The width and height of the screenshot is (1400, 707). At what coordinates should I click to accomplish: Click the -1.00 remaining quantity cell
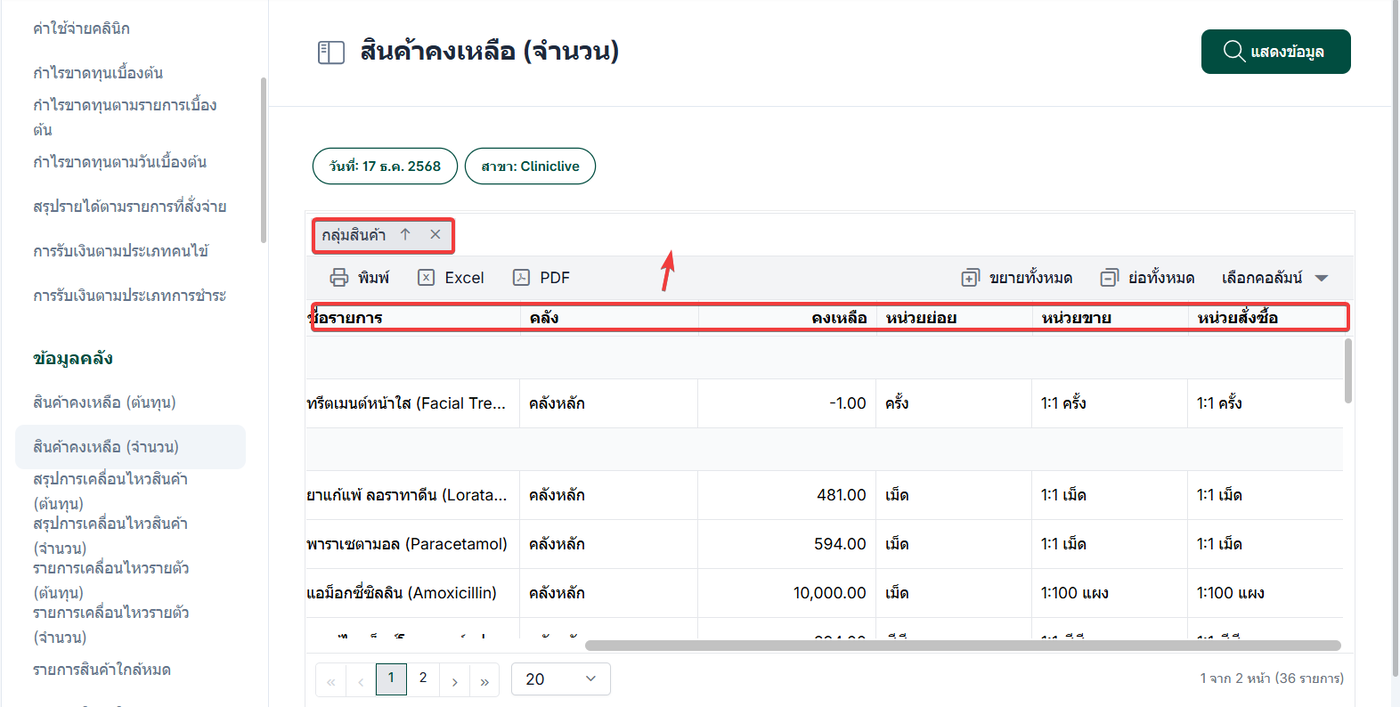tap(787, 404)
